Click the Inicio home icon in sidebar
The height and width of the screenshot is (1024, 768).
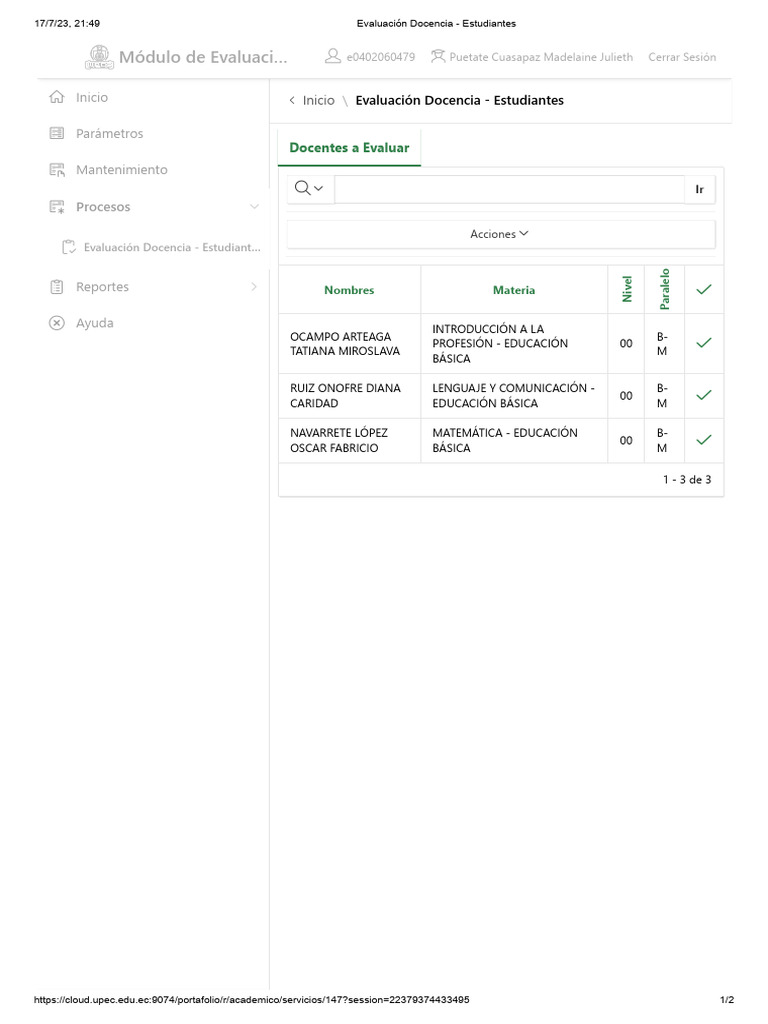tap(57, 98)
